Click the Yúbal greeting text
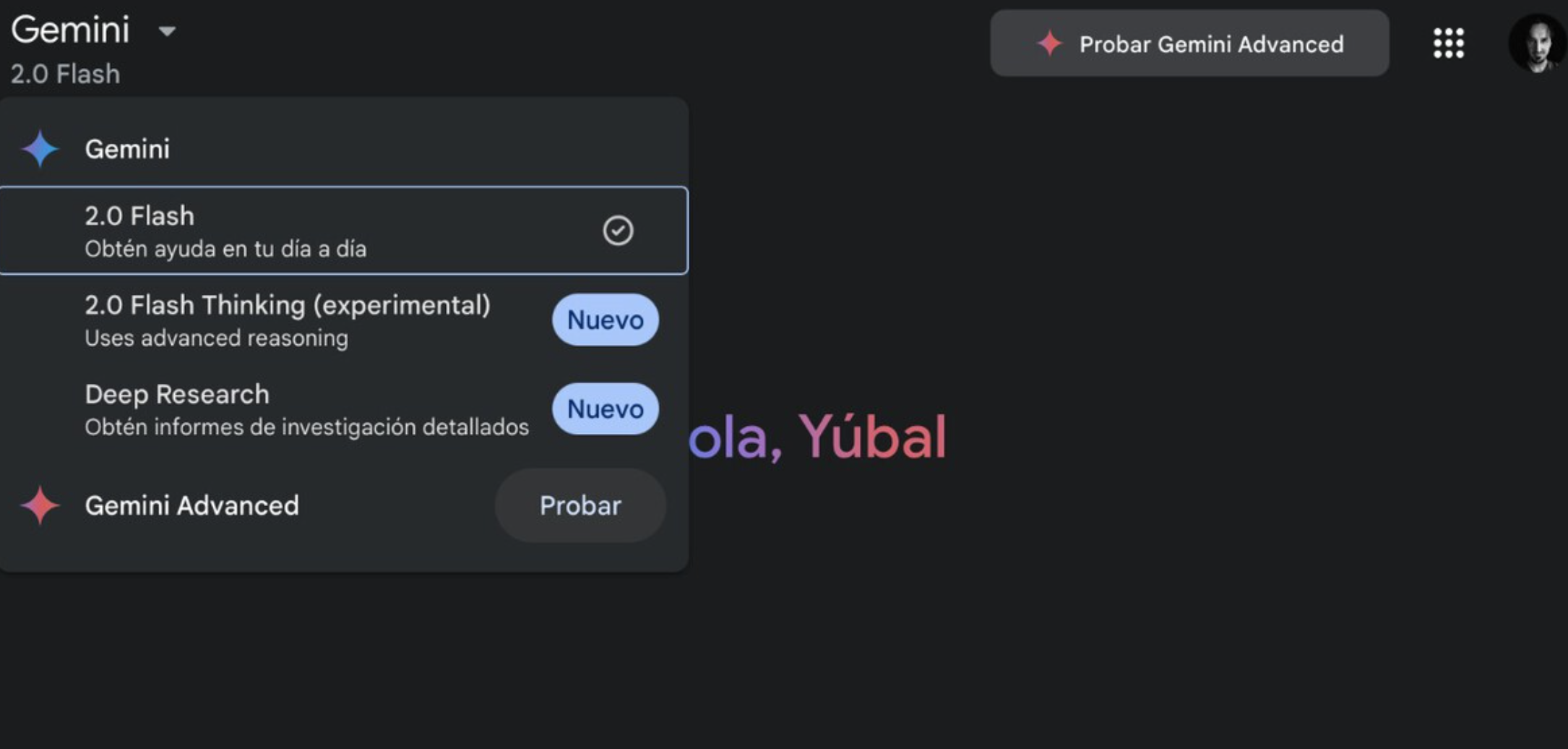The image size is (1568, 749). click(x=871, y=437)
